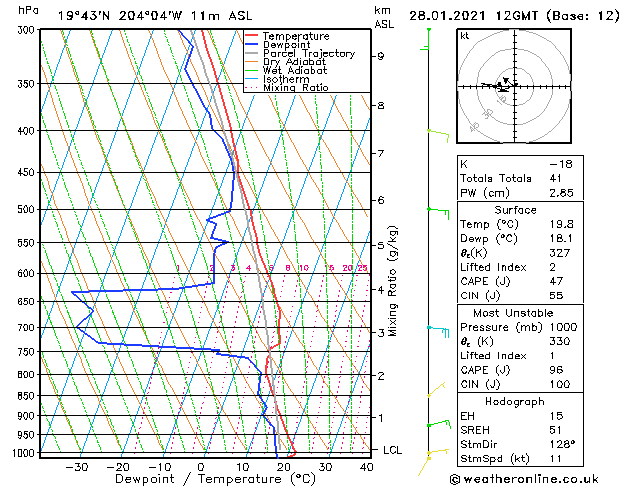
Task: Click the green wind barb near 900 hPa
Action: pyautogui.click(x=439, y=423)
